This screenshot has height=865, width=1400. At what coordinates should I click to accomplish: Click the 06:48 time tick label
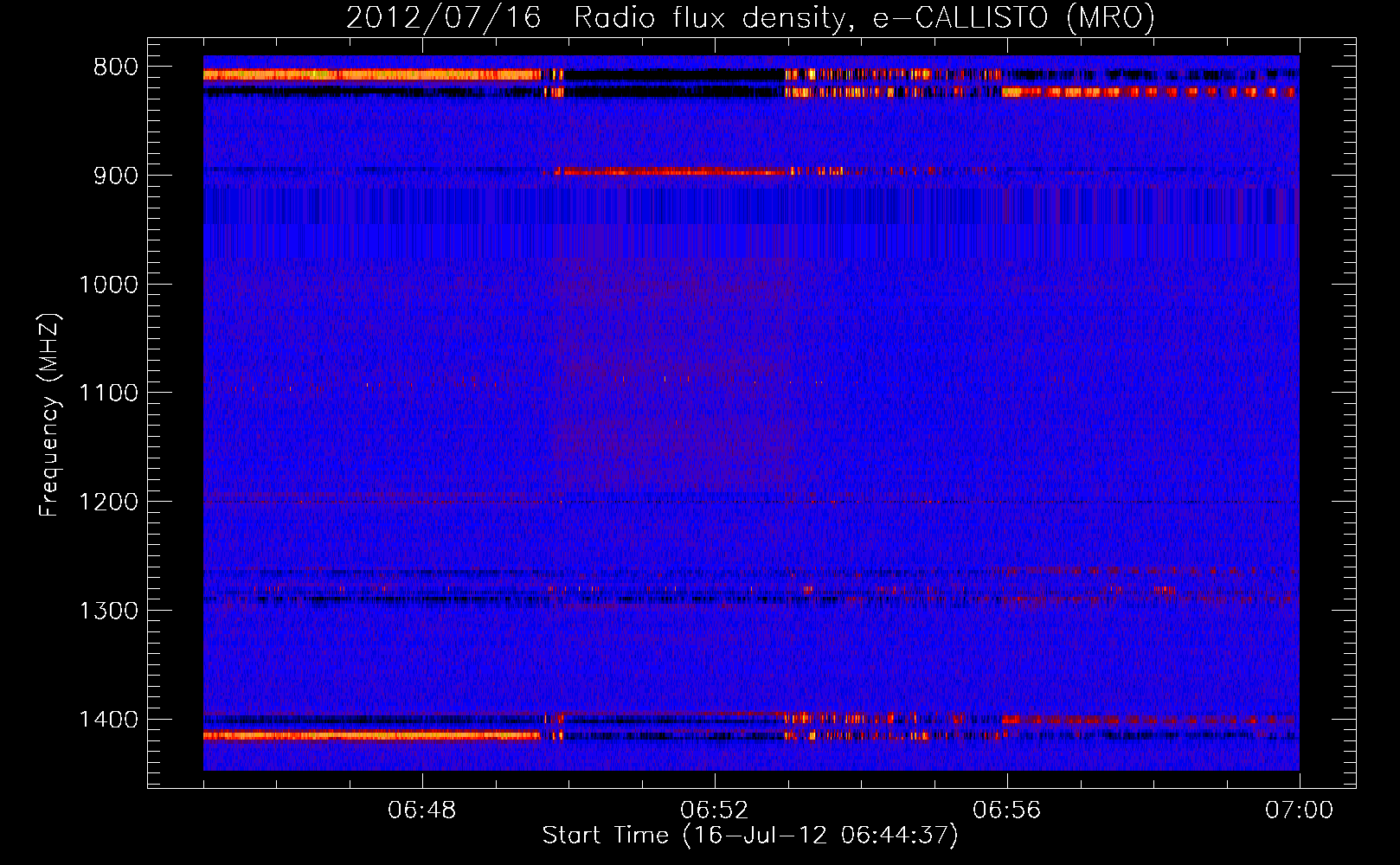pos(422,811)
